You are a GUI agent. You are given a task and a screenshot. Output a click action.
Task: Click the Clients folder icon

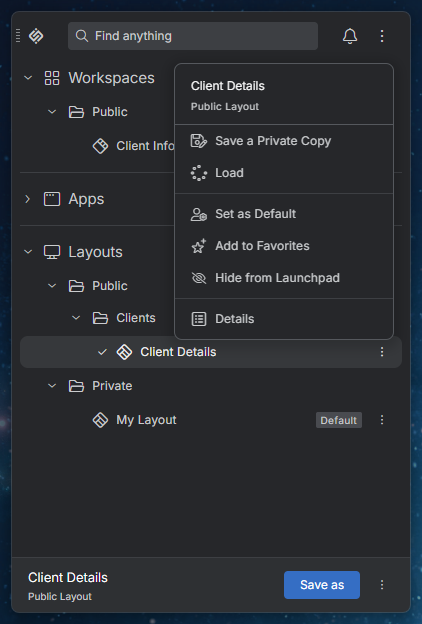100,318
